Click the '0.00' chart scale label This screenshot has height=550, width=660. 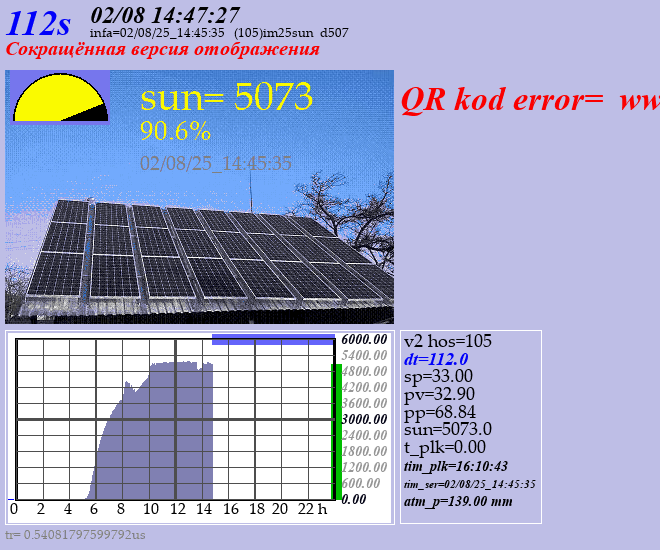[x=354, y=499]
